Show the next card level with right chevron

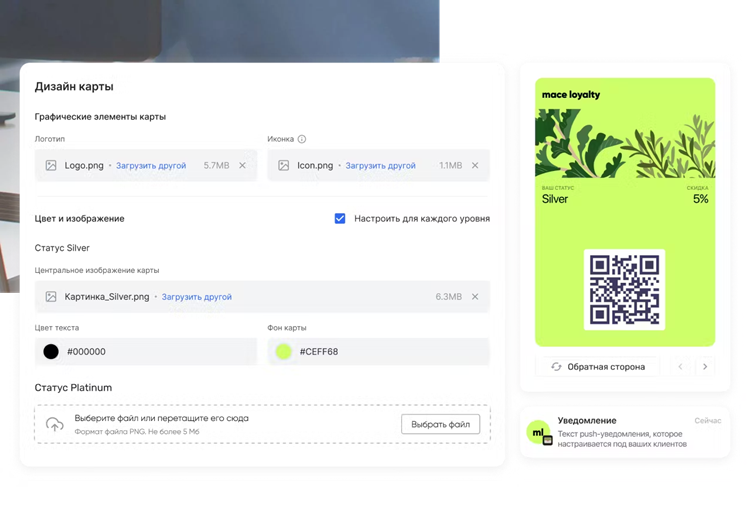(x=705, y=367)
